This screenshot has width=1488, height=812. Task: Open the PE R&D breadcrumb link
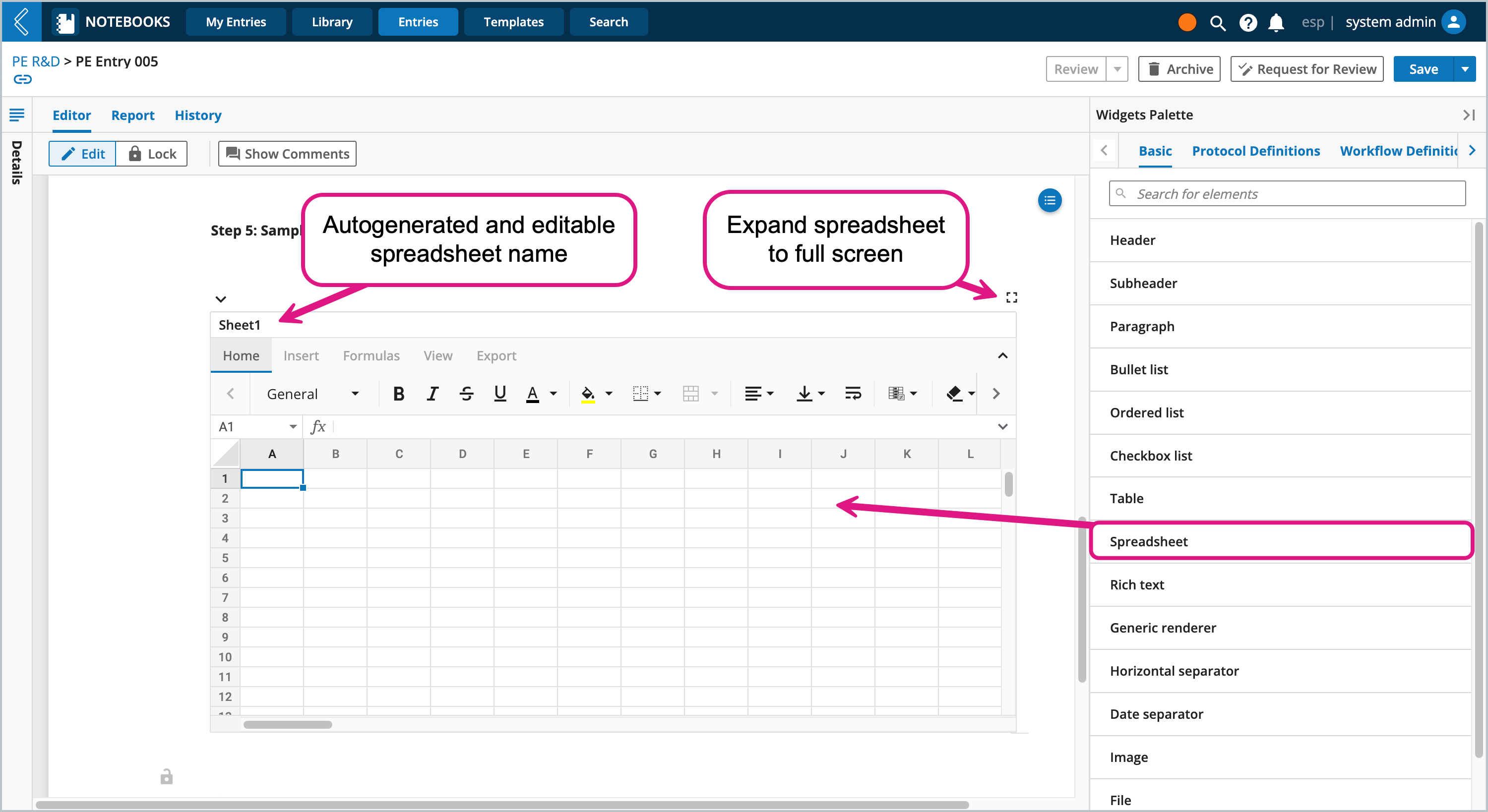tap(36, 61)
